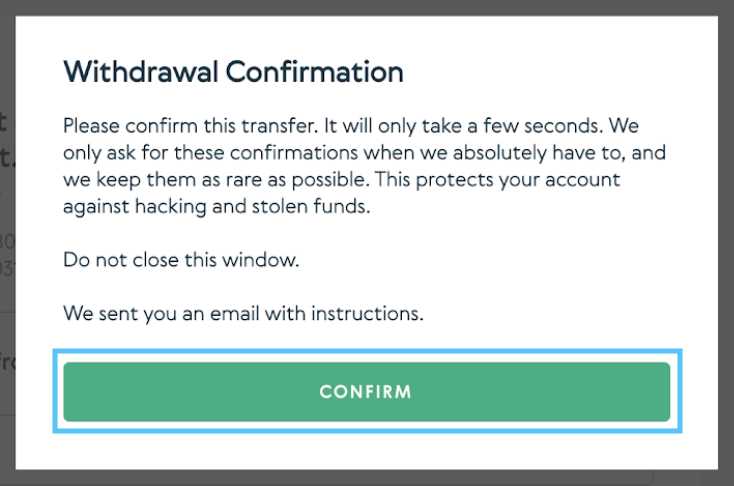Viewport: 734px width, 486px height.
Task: Click the Withdrawal Confirmation heading
Action: [233, 72]
